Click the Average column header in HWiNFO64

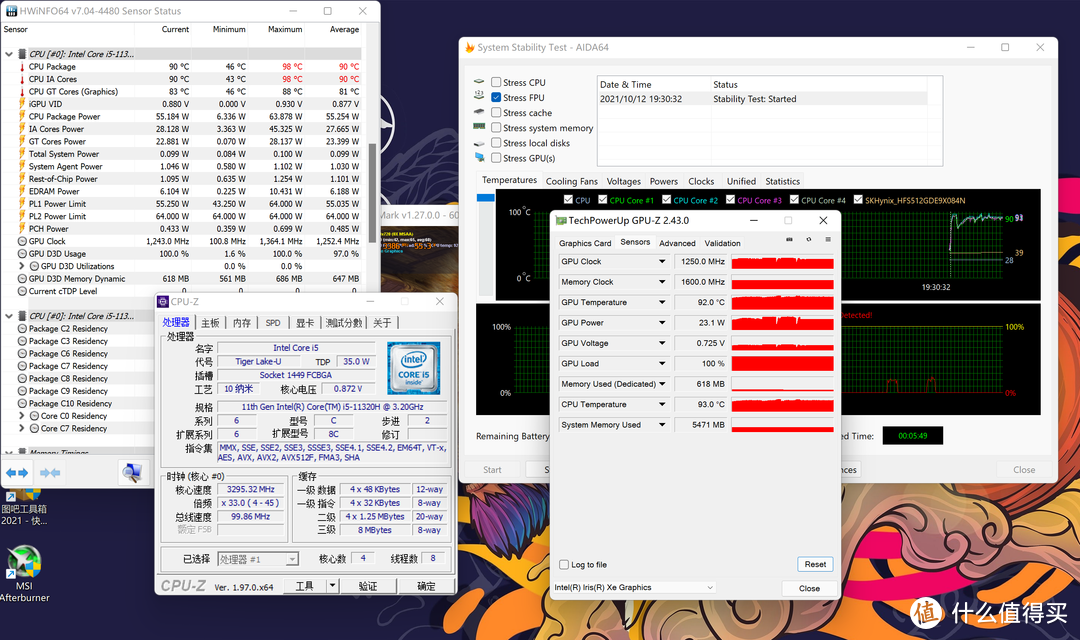point(344,30)
